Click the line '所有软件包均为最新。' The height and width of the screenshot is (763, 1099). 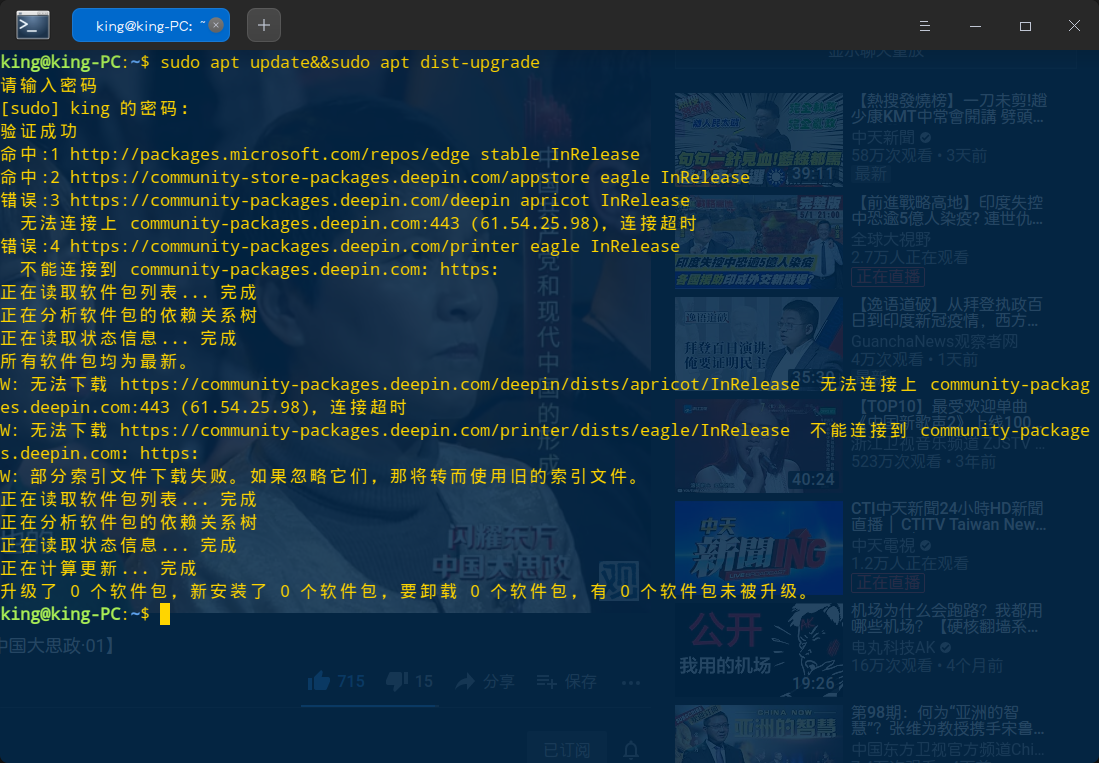95,362
